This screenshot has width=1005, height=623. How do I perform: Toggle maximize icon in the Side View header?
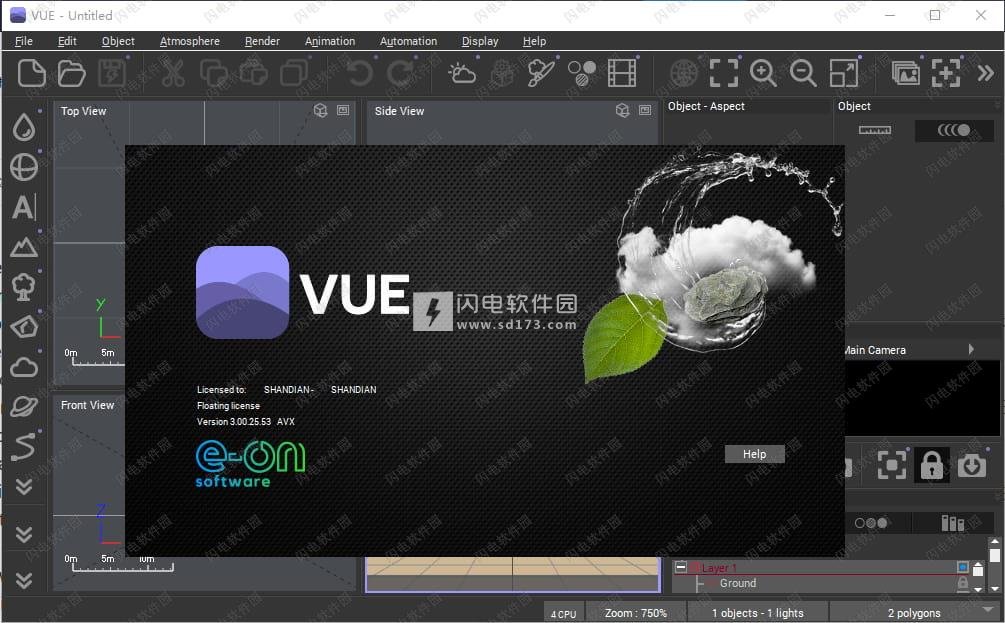click(645, 110)
